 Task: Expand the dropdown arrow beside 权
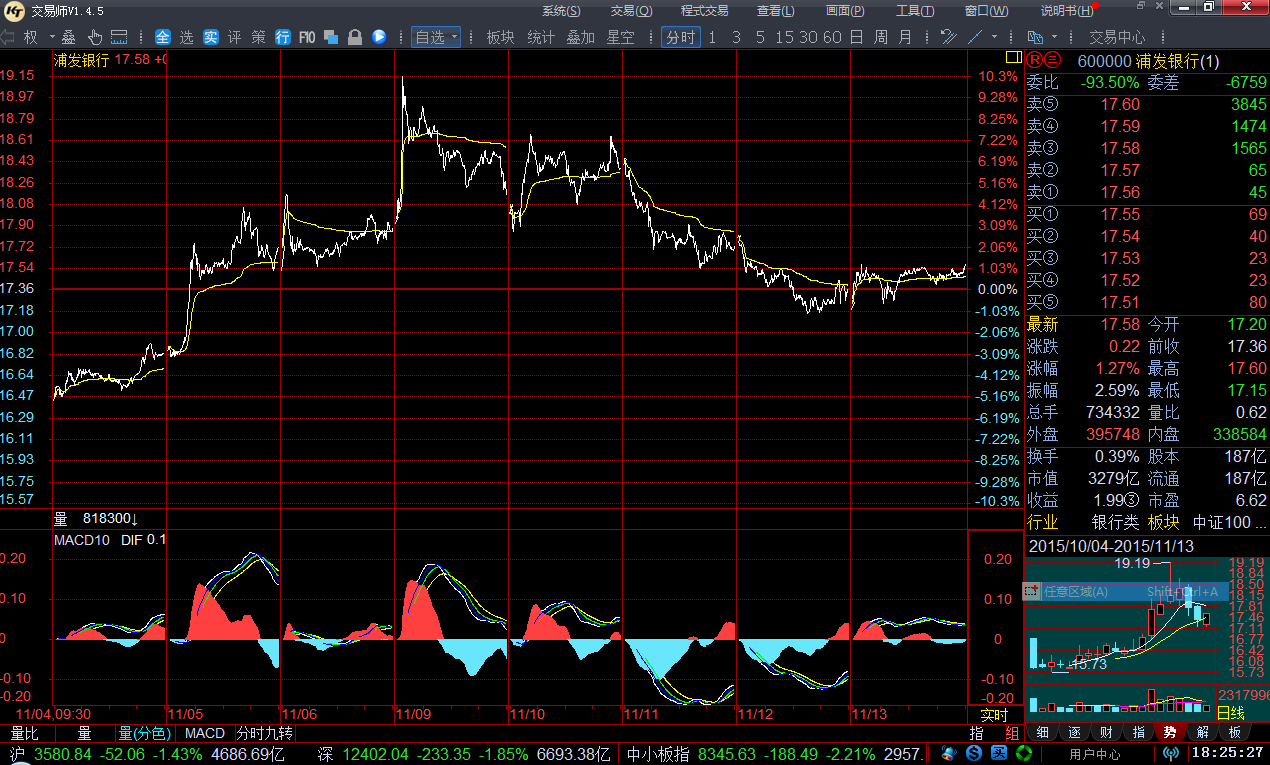50,37
